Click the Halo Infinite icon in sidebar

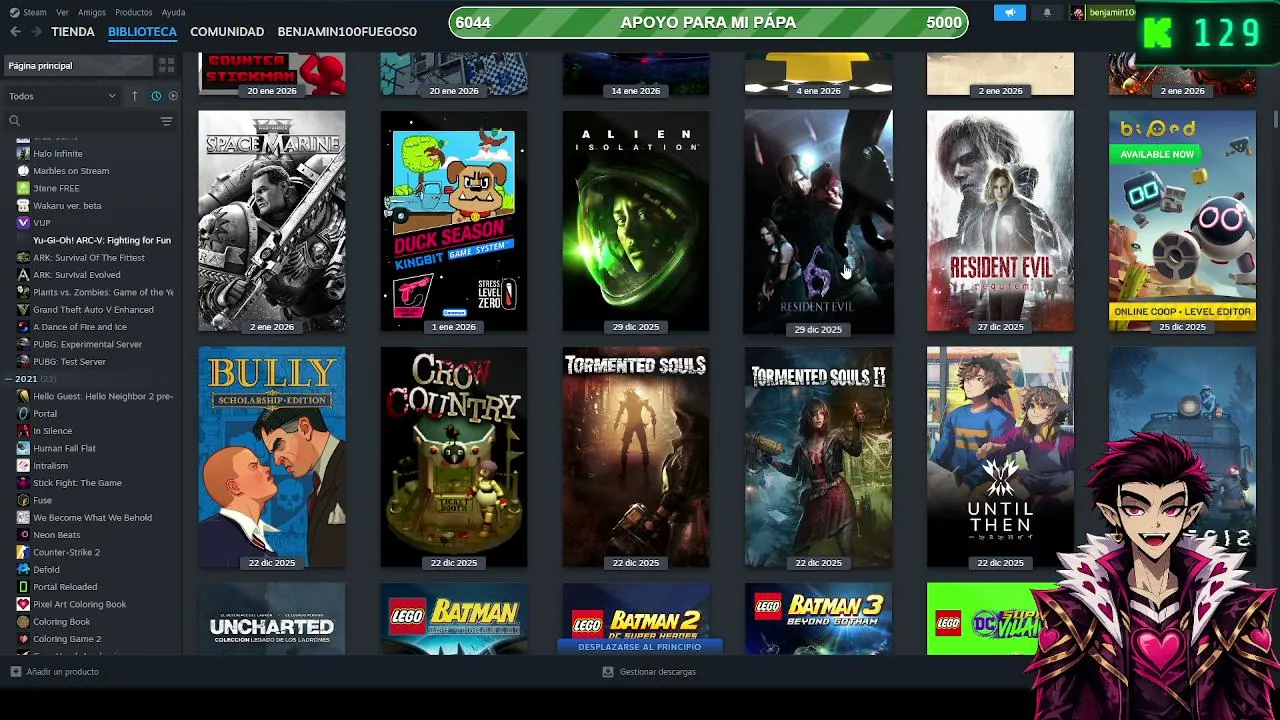point(23,153)
